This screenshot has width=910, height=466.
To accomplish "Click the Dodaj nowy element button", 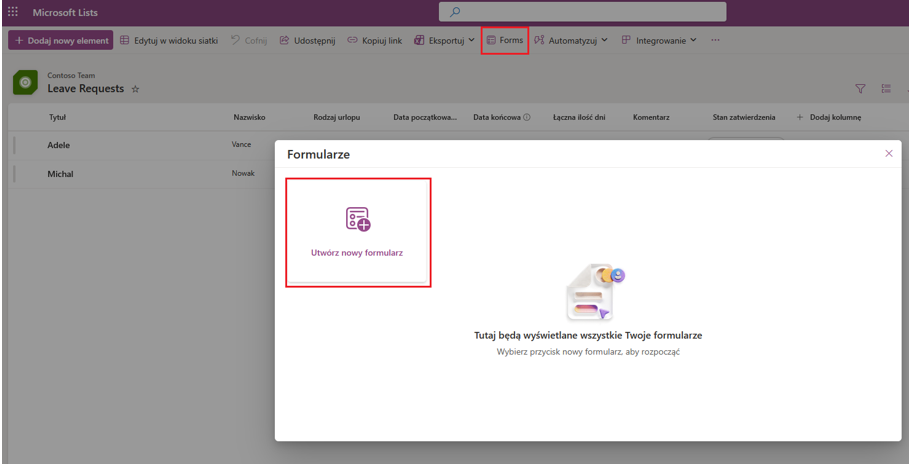I will point(61,40).
